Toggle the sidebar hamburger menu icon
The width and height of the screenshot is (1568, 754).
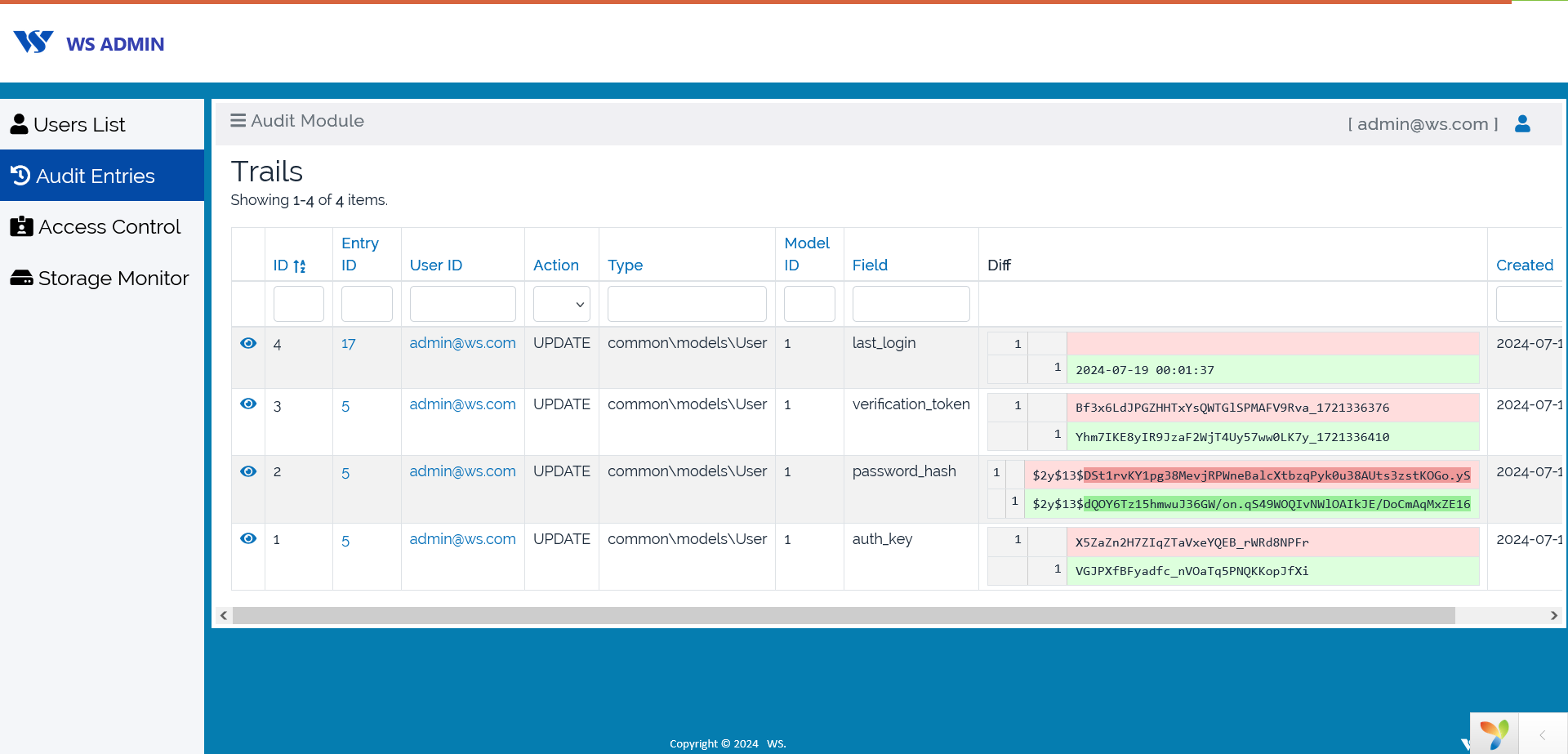238,121
